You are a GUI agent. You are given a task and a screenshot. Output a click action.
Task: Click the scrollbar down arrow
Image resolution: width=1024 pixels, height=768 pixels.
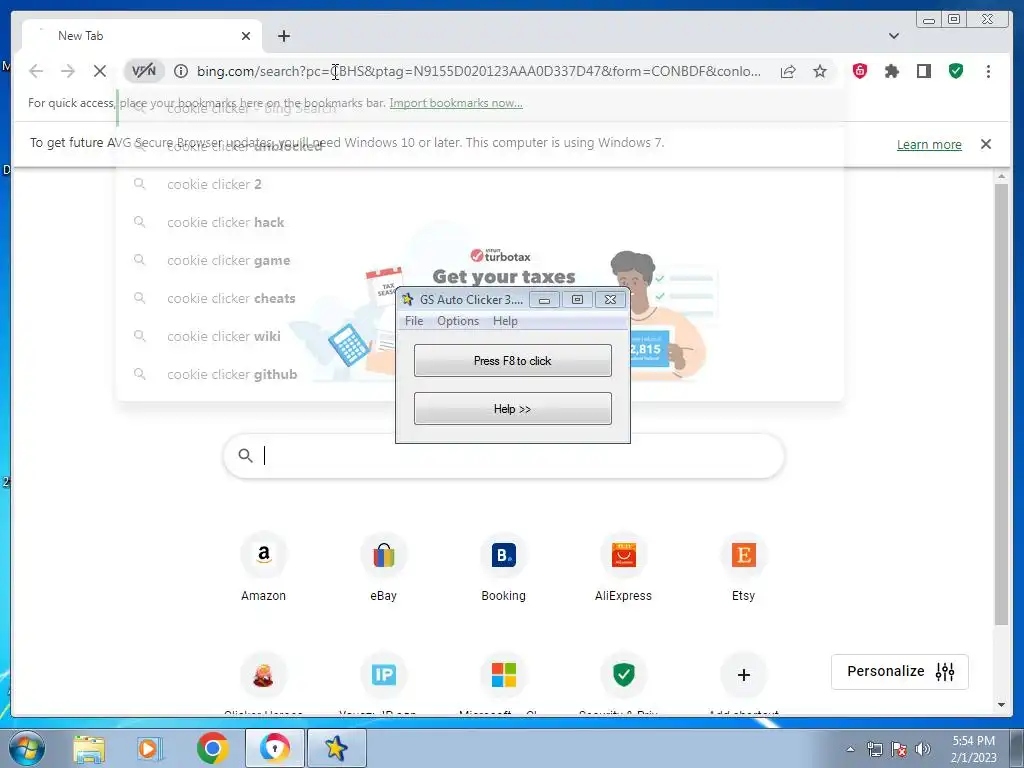[1001, 705]
